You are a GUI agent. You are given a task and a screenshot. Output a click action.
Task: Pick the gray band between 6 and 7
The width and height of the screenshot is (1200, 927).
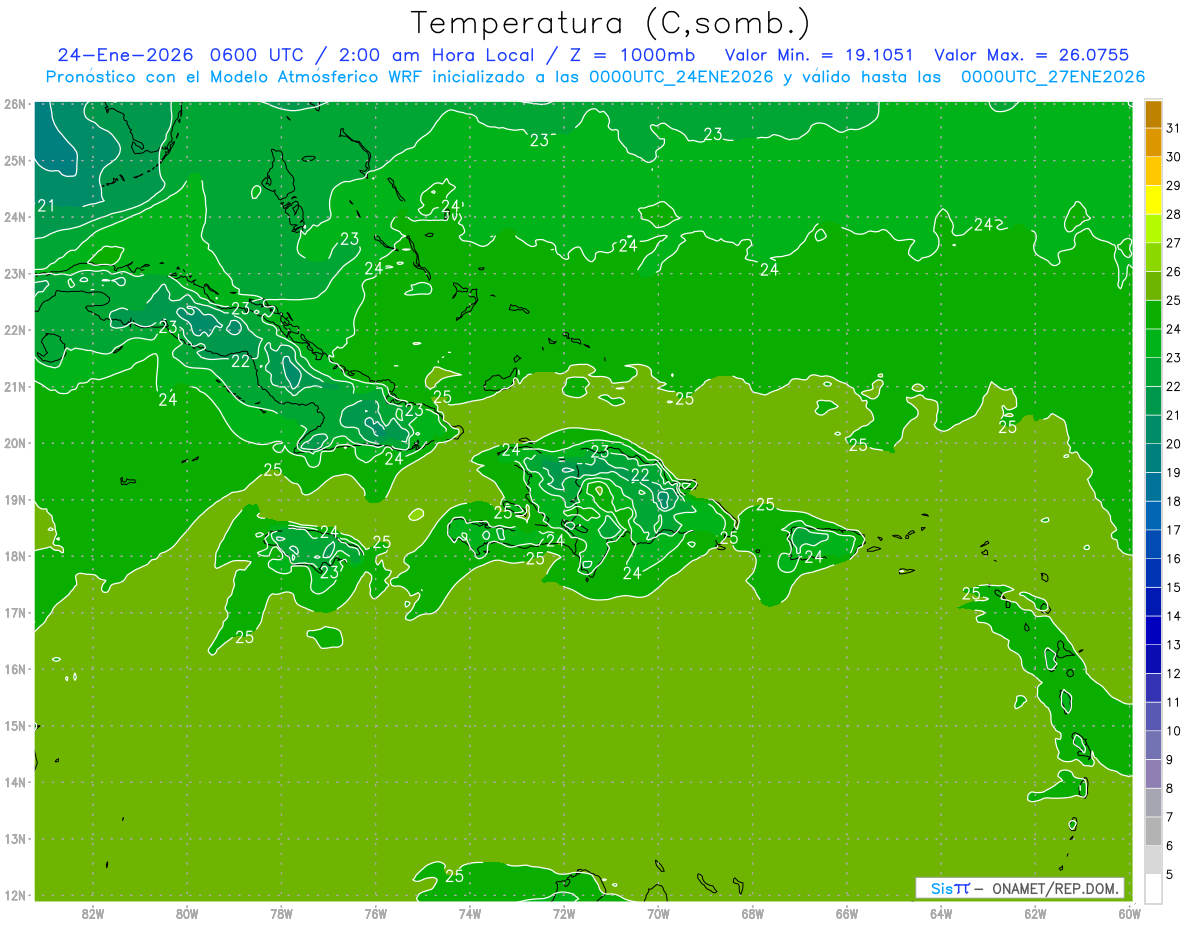click(x=1153, y=831)
